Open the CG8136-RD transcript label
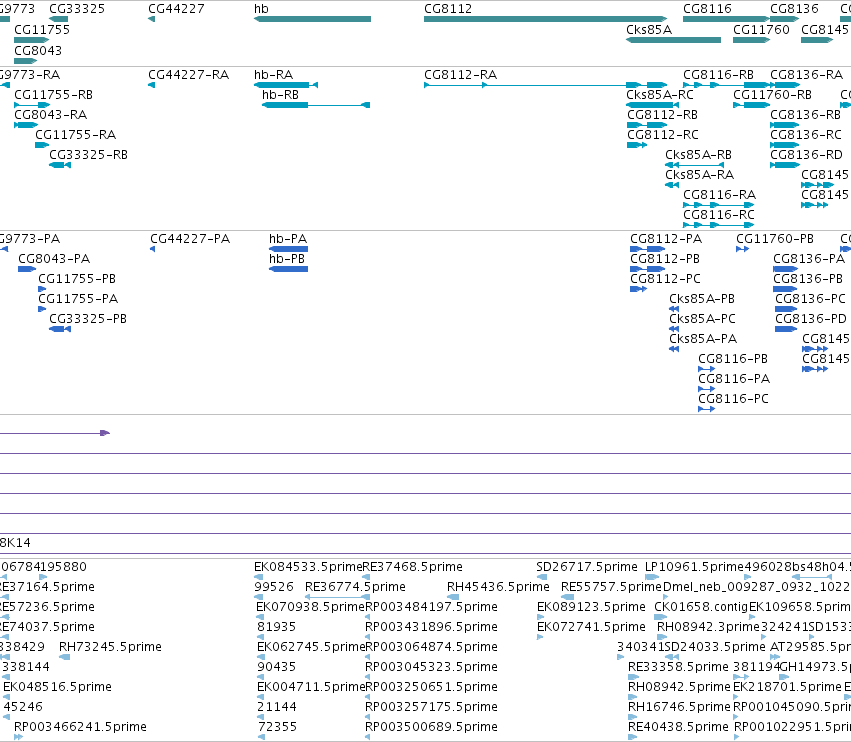The width and height of the screenshot is (851, 742). pyautogui.click(x=806, y=155)
